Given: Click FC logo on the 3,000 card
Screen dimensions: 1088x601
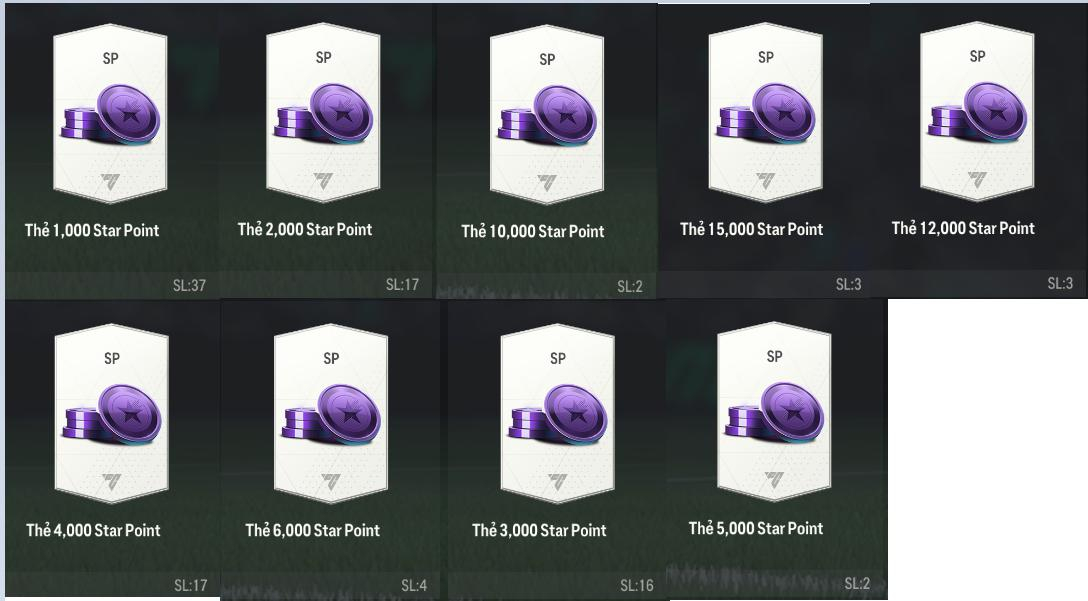Looking at the screenshot, I should point(558,480).
